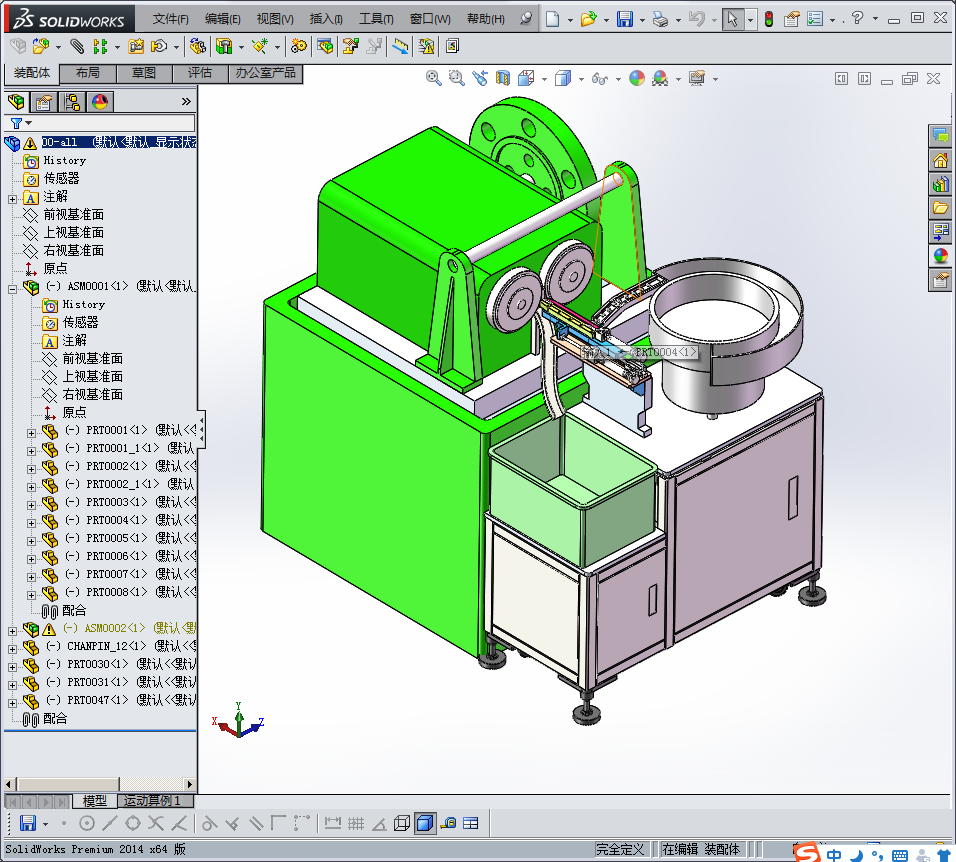Screen dimensions: 956x862
Task: Open the ConfigurationManager panel tab
Action: (72, 102)
